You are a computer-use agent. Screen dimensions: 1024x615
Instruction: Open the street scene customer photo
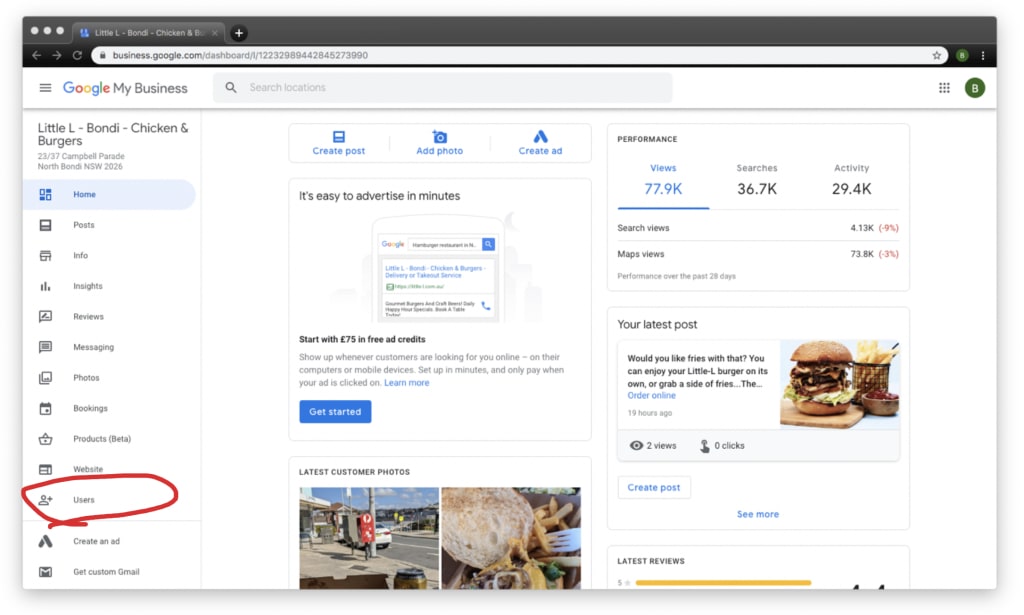pyautogui.click(x=369, y=538)
